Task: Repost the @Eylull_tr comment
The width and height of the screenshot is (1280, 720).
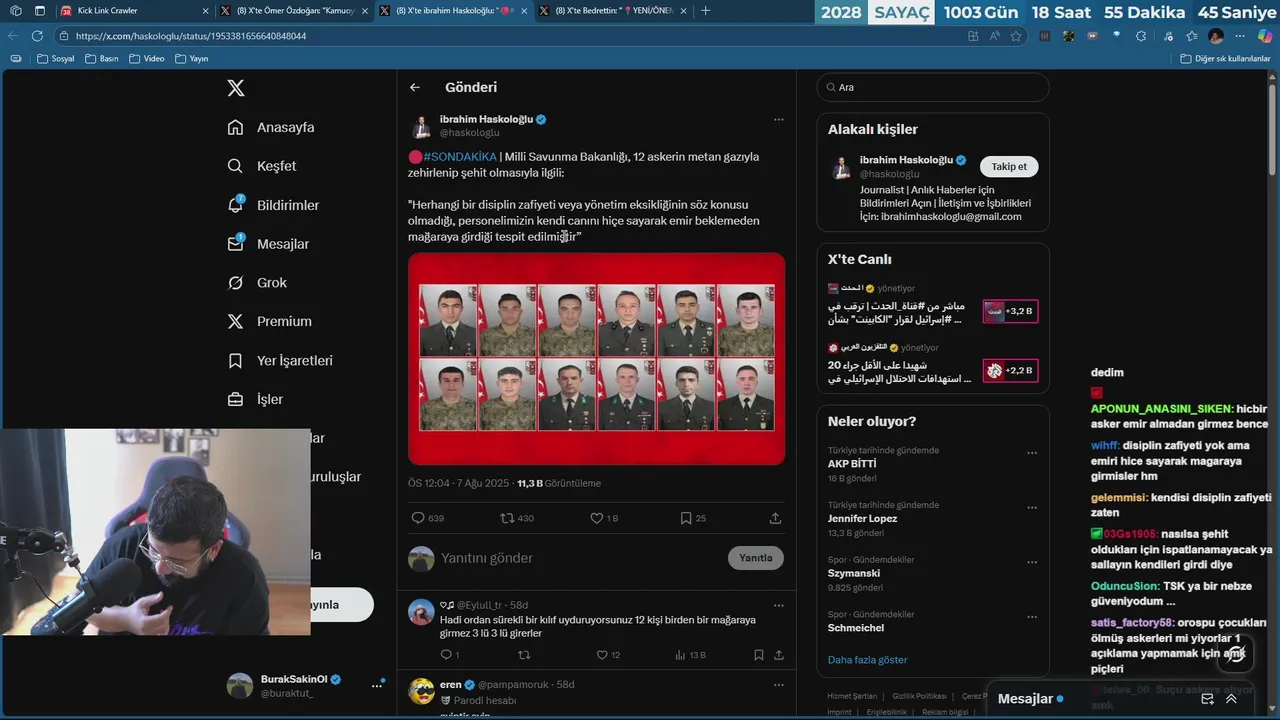Action: (524, 655)
